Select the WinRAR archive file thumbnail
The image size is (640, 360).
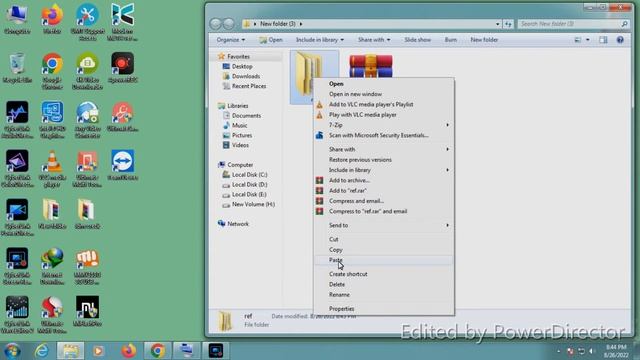(x=371, y=65)
